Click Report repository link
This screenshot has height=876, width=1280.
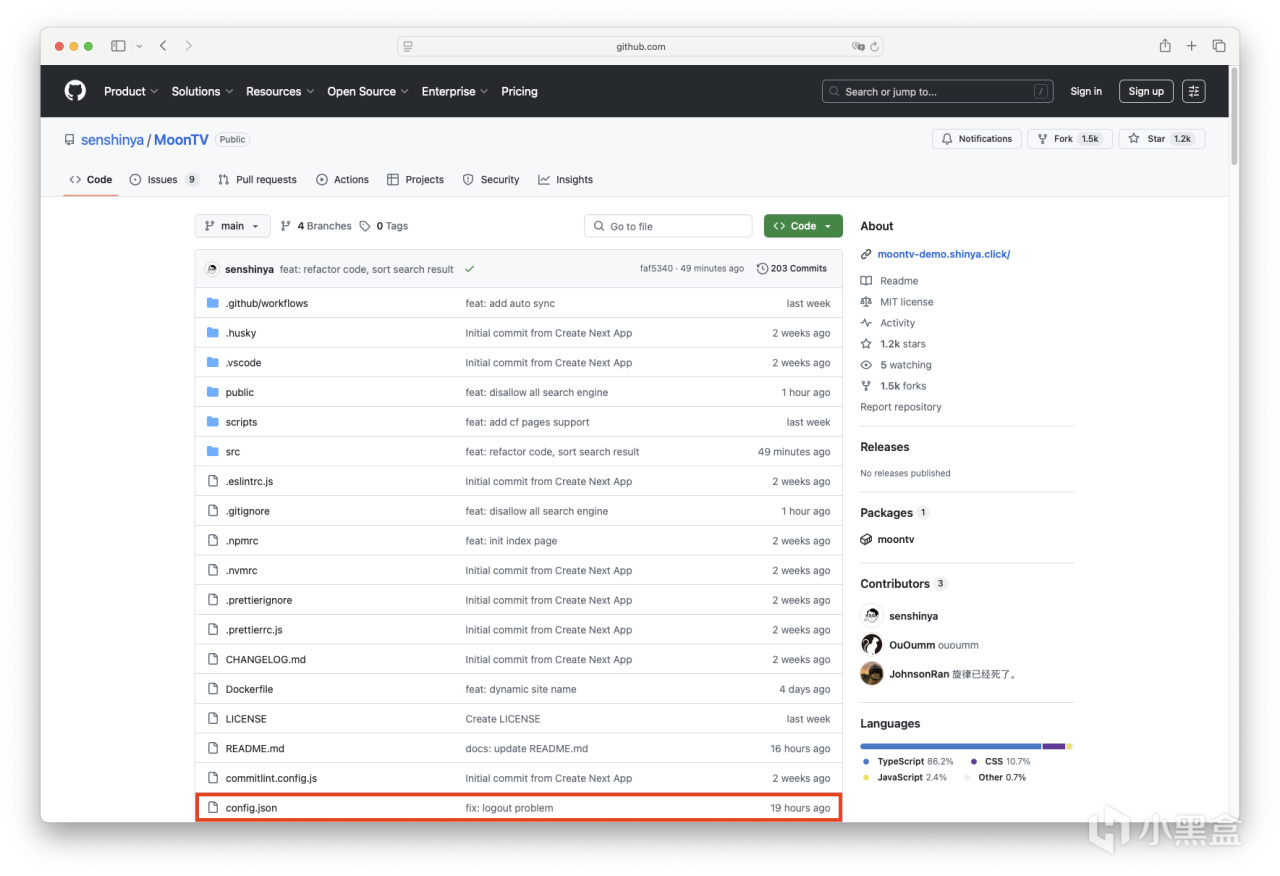[901, 407]
